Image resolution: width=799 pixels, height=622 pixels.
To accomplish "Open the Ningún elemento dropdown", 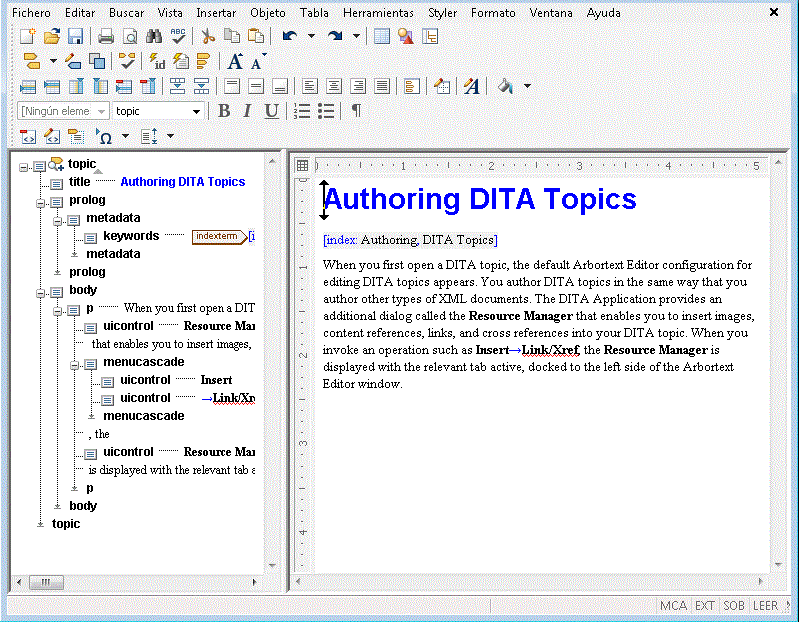I will (x=101, y=112).
